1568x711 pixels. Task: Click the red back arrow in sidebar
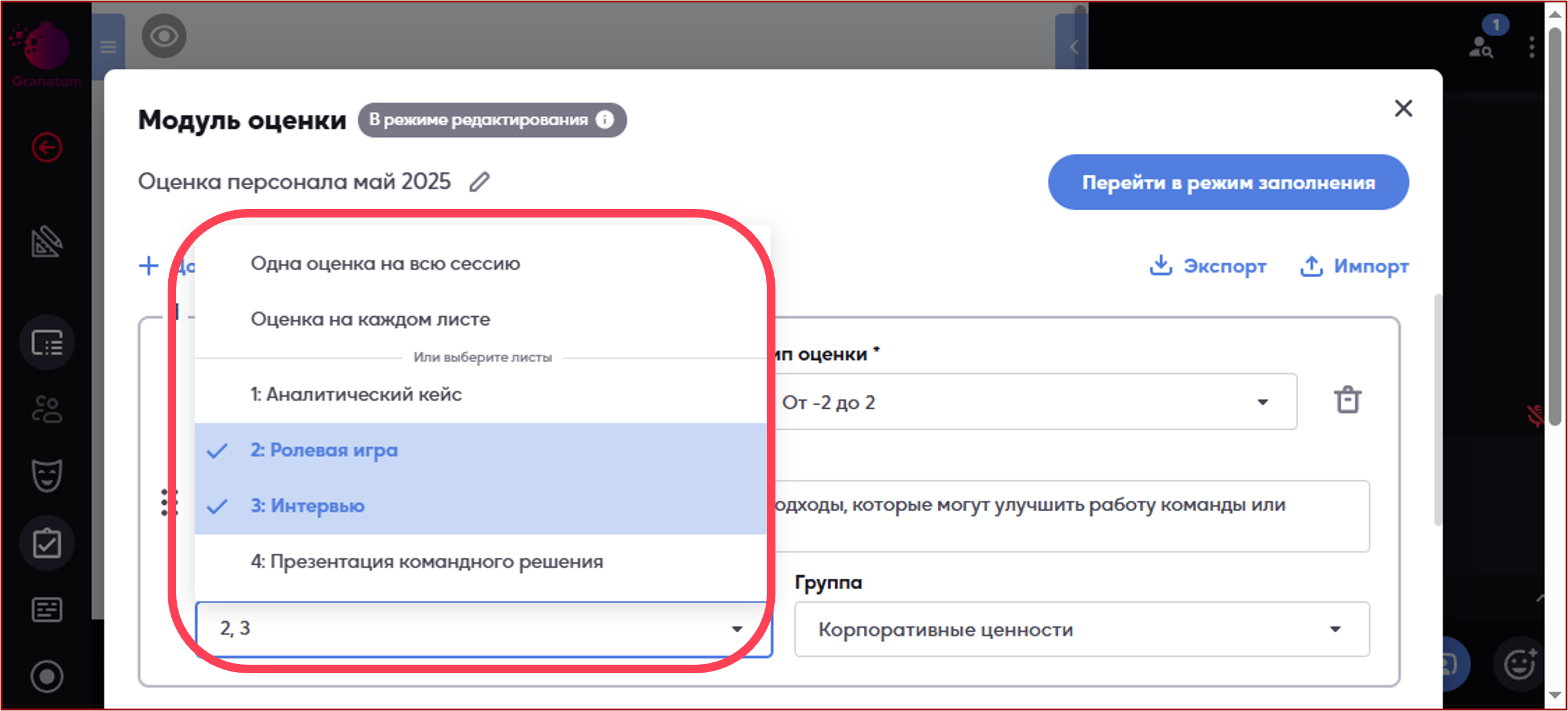pyautogui.click(x=47, y=147)
